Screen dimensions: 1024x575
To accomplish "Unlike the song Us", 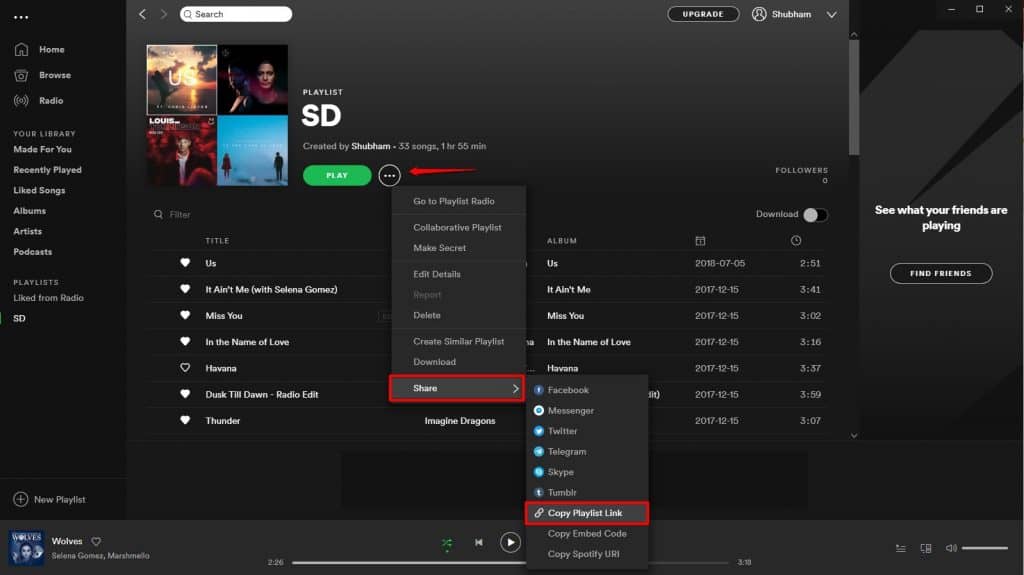I will tap(185, 263).
